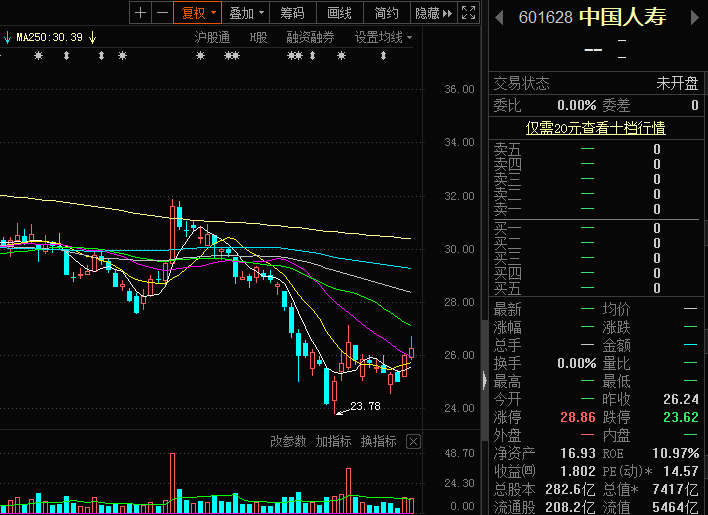Click the 23.78 low price marker

(365, 406)
